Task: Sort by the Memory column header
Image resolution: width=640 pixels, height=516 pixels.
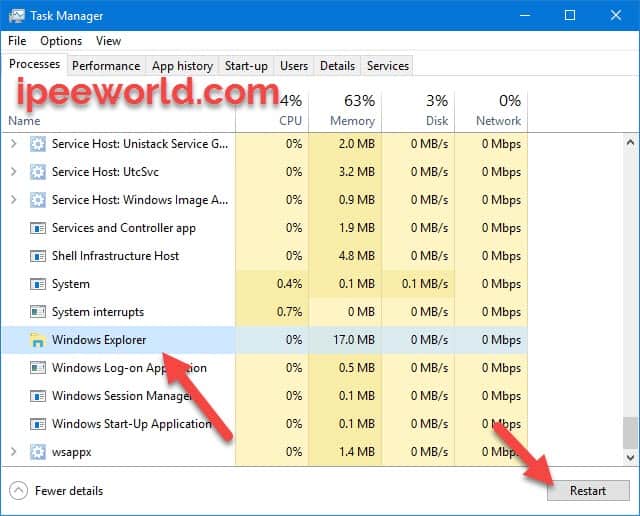Action: pyautogui.click(x=352, y=121)
